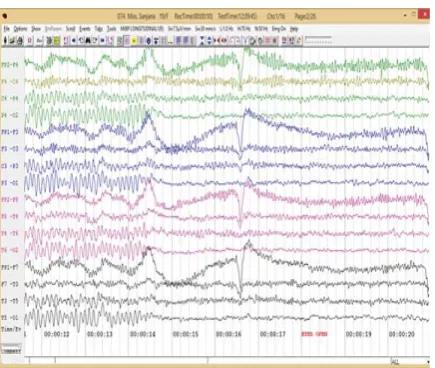Open the Sn 7.5µV/mm sensitivity setting
The height and width of the screenshot is (368, 435).
179,29
